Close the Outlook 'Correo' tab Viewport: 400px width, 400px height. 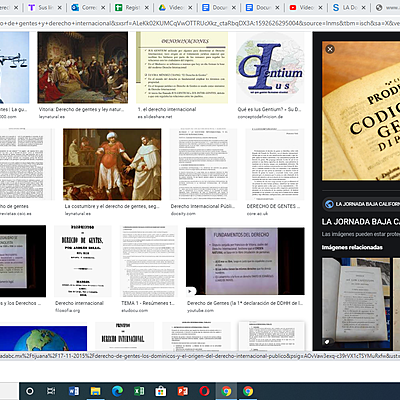[103, 7]
